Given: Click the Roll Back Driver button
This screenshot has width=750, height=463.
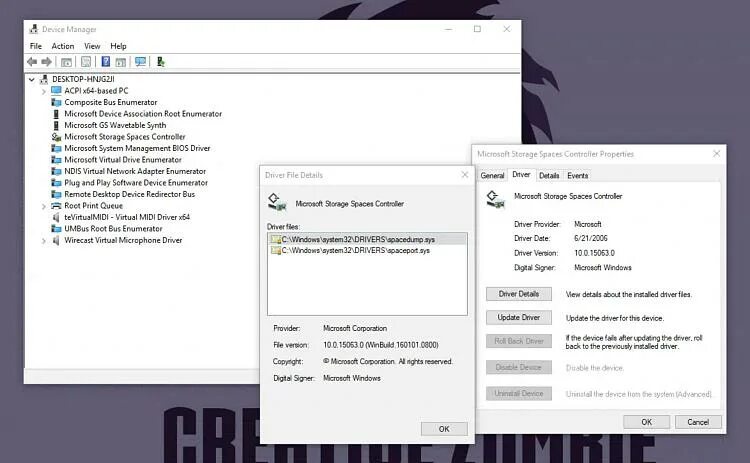Looking at the screenshot, I should [518, 341].
